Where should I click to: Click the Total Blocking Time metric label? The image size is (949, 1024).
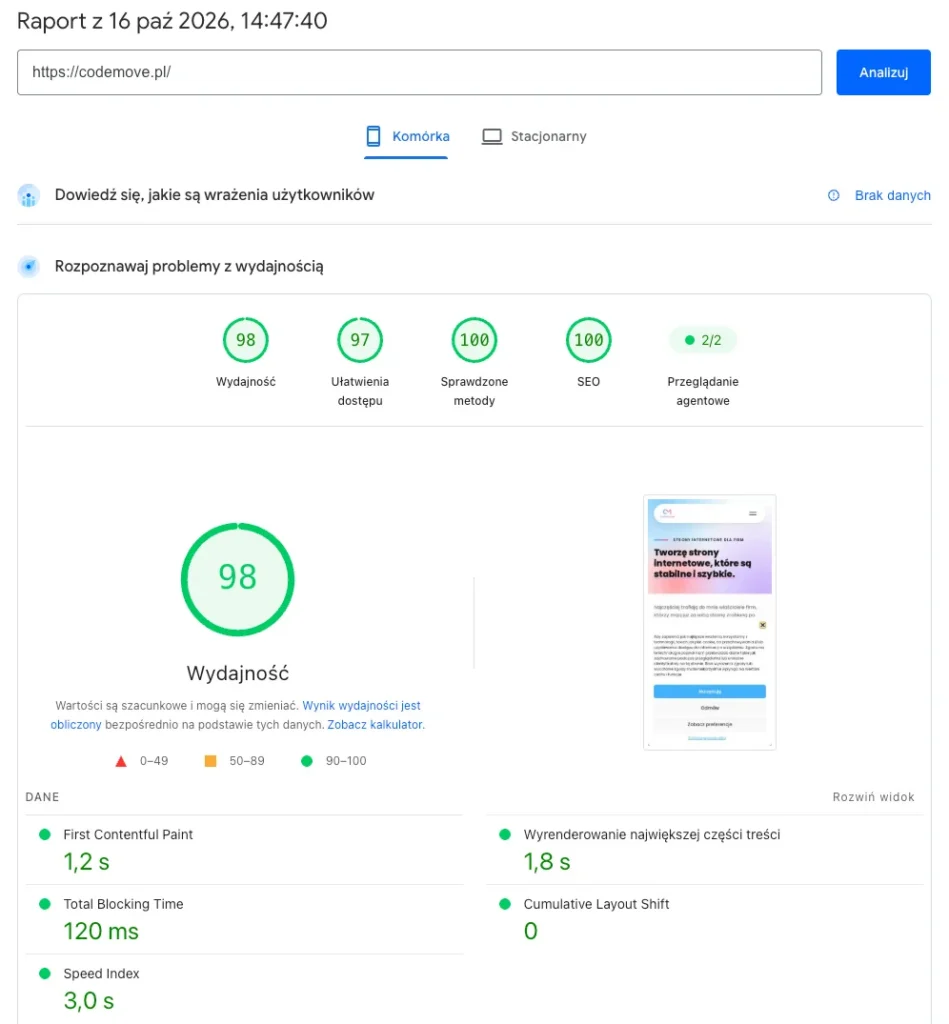123,904
